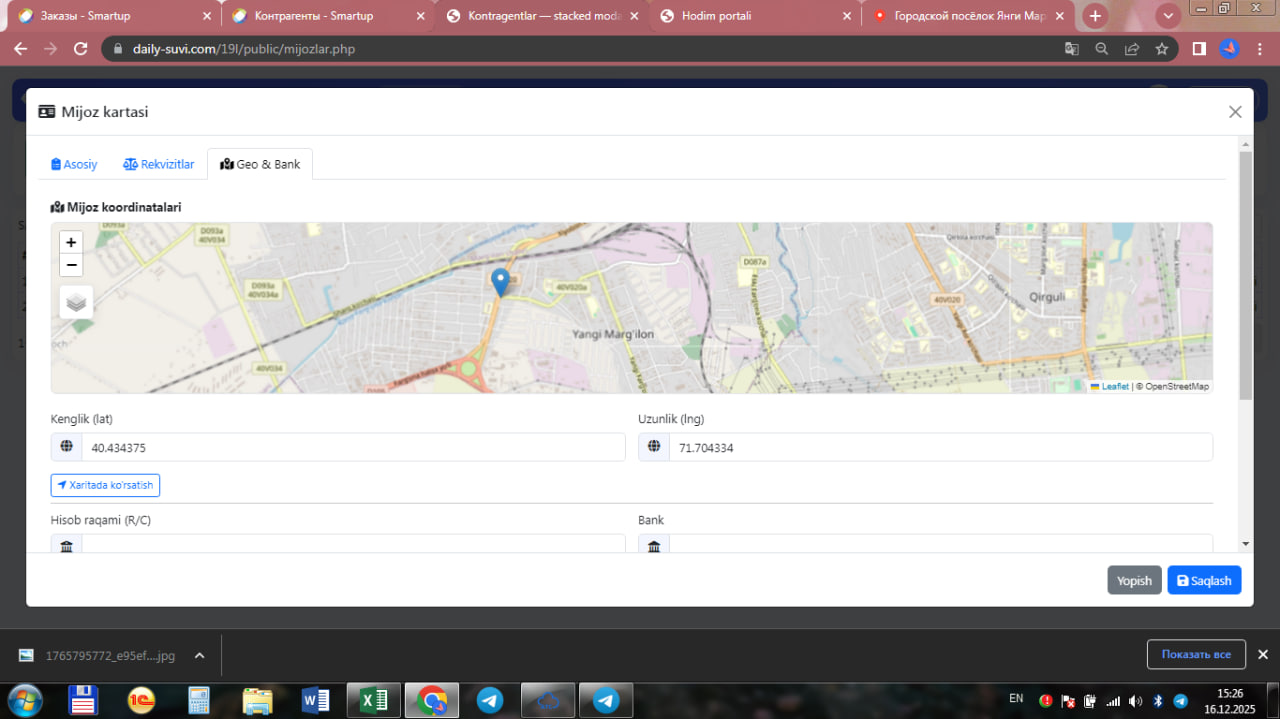Viewport: 1280px width, 719px height.
Task: Zoom in on the map with plus button
Action: click(x=71, y=242)
